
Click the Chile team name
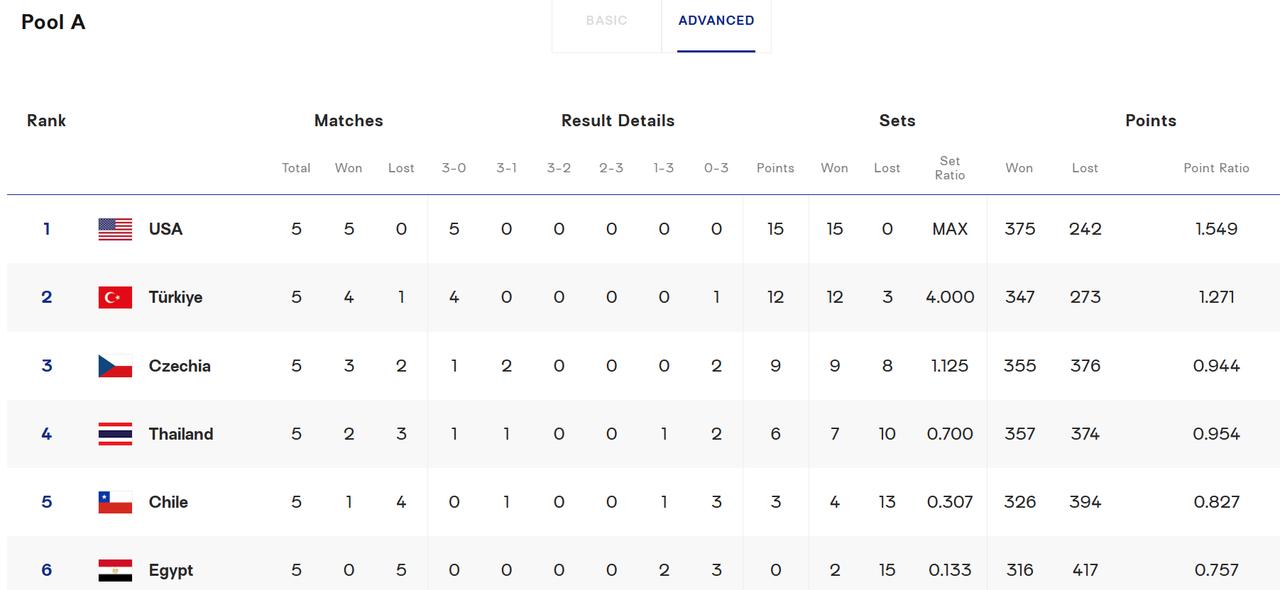pos(168,502)
